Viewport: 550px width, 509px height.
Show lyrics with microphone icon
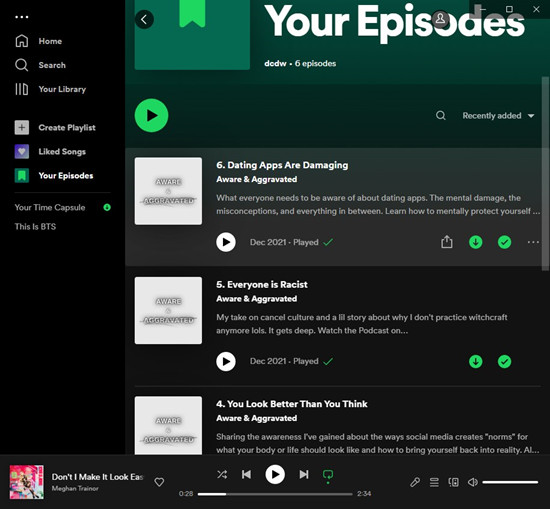(x=415, y=482)
